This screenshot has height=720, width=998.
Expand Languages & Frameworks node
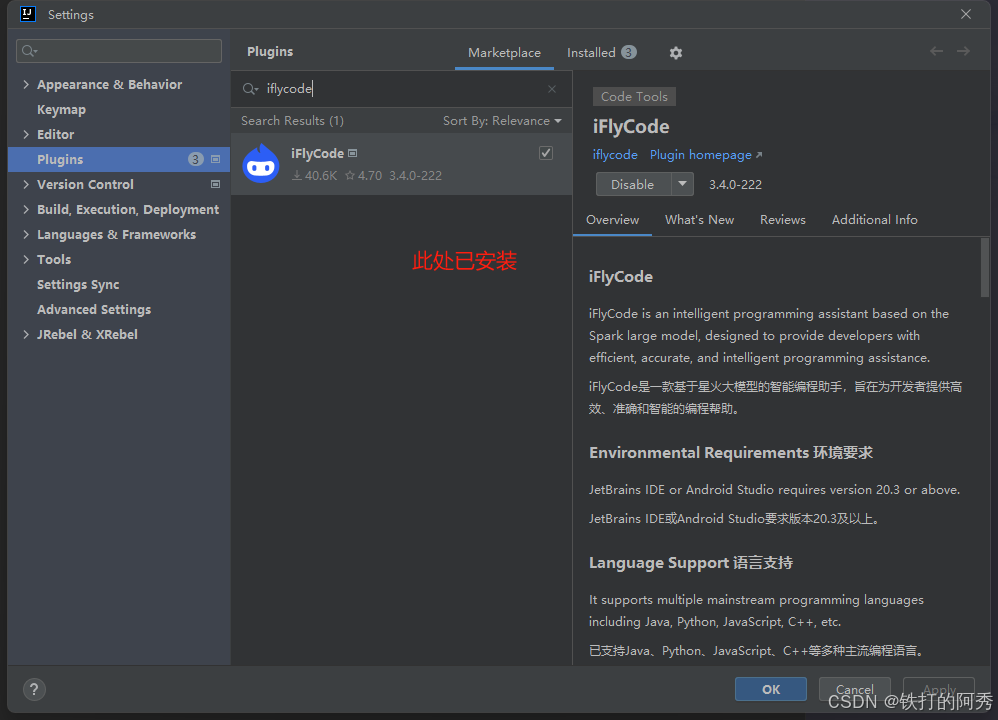(x=26, y=234)
